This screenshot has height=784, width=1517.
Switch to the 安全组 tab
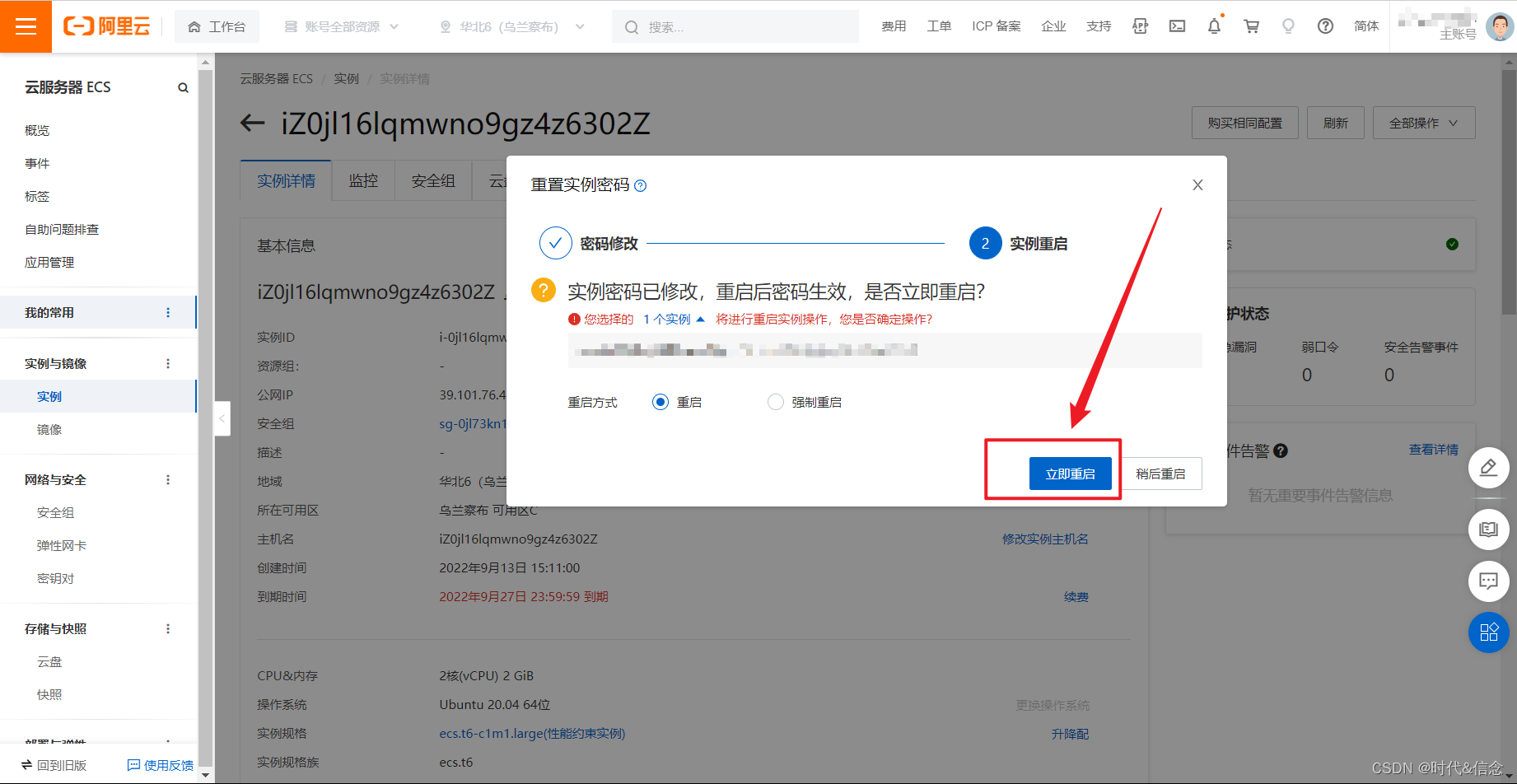433,181
